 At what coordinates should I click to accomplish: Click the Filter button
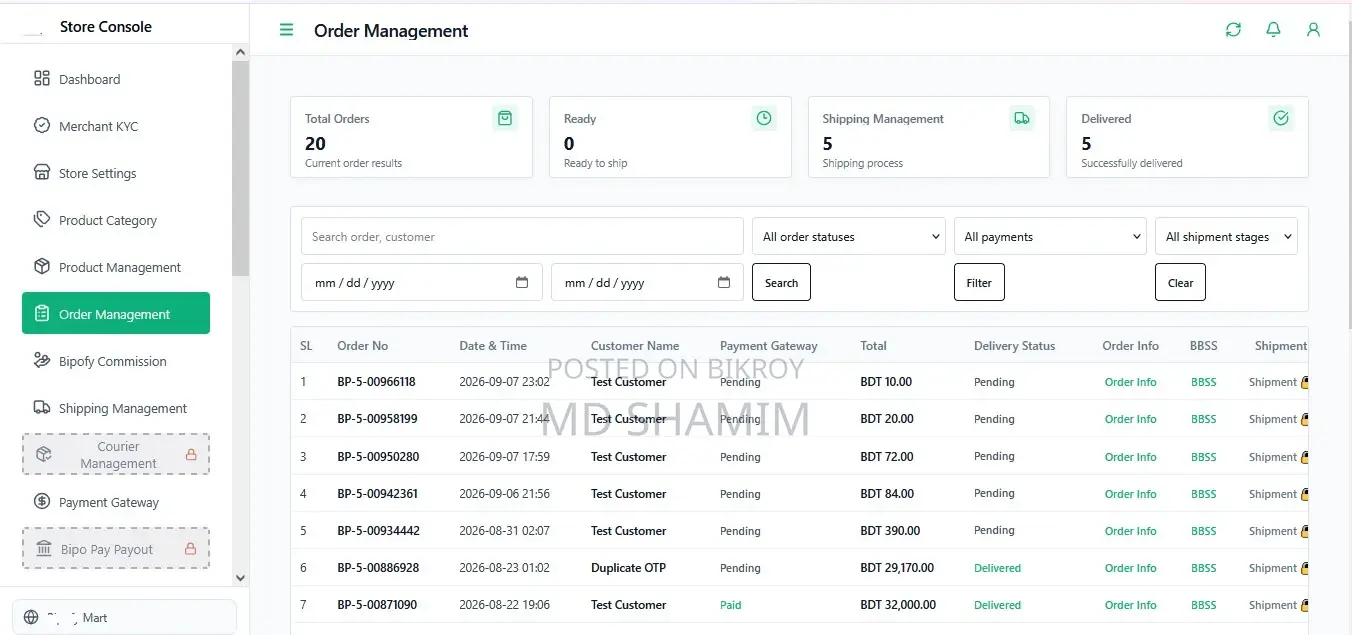point(979,282)
